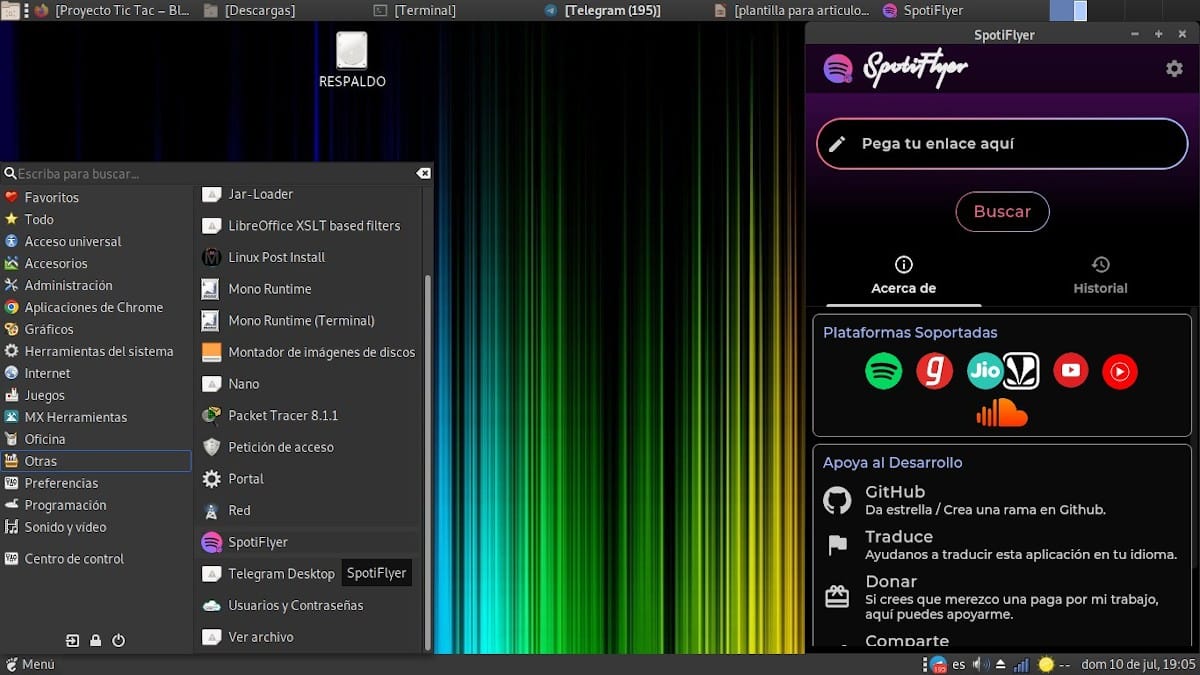The width and height of the screenshot is (1200, 675).
Task: Click the Pega tu enlace aquí field
Action: click(x=1000, y=143)
